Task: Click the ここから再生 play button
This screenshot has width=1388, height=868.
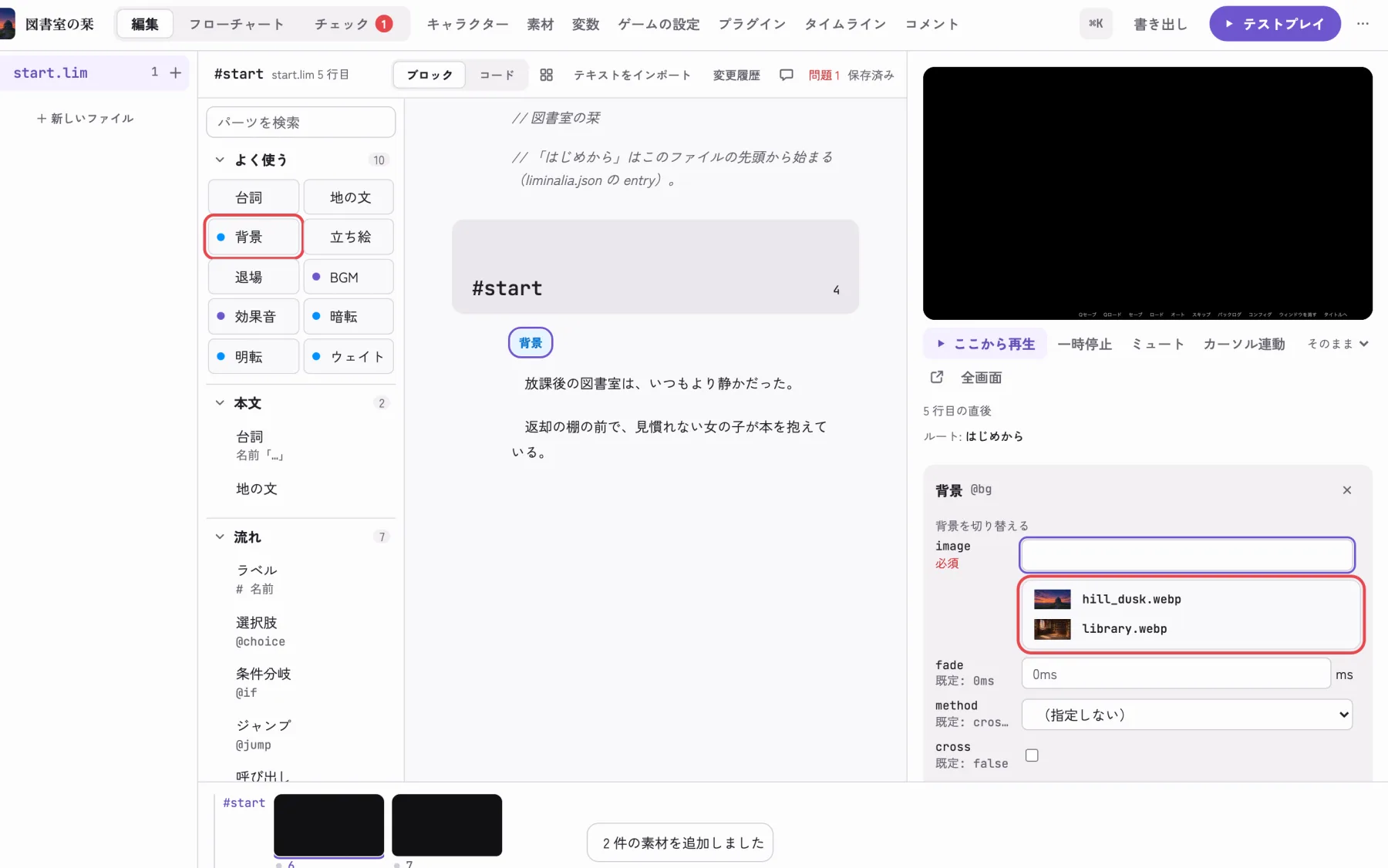Action: (985, 344)
